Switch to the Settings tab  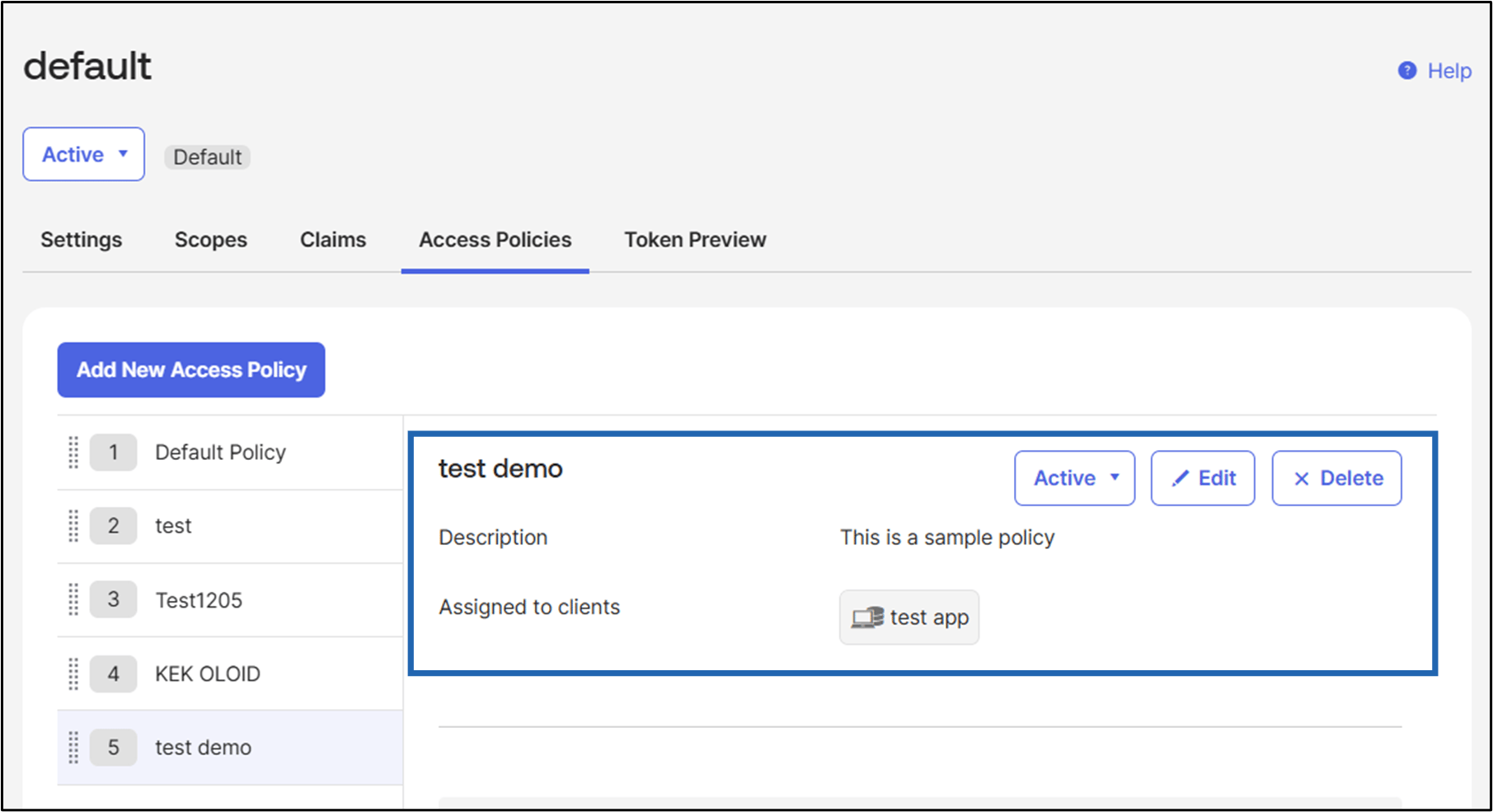[82, 240]
